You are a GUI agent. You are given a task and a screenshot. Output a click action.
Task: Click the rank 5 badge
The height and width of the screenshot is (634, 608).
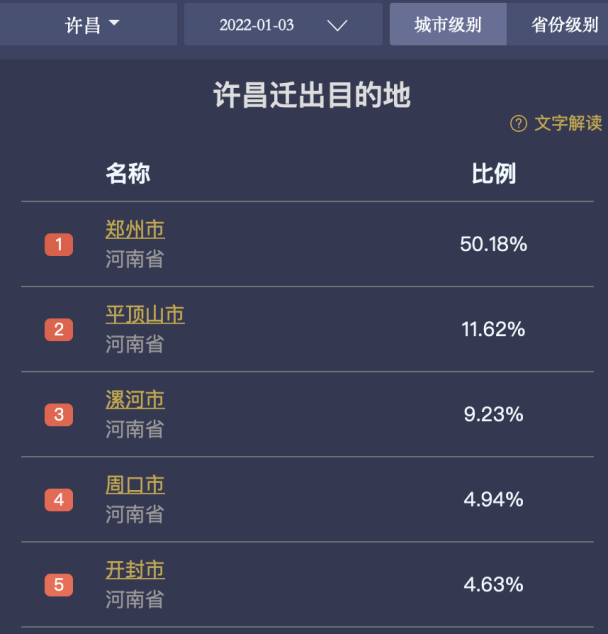coord(59,585)
